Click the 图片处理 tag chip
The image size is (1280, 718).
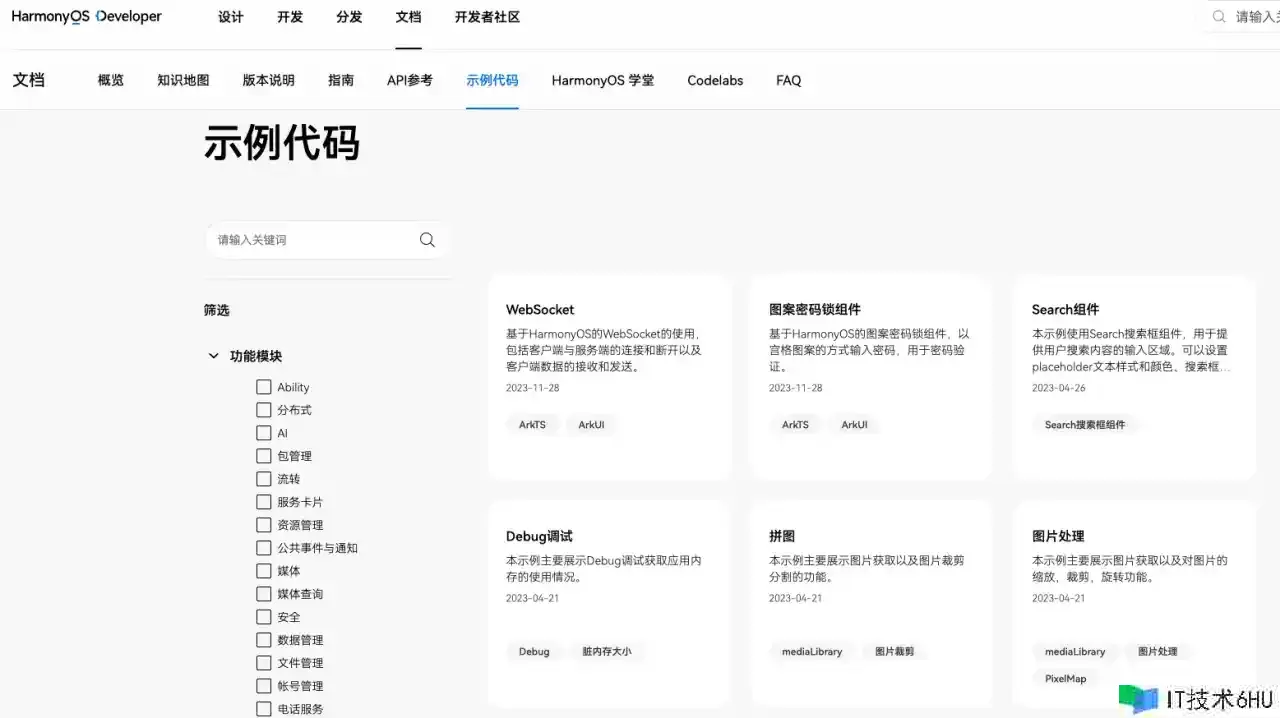pos(1158,652)
